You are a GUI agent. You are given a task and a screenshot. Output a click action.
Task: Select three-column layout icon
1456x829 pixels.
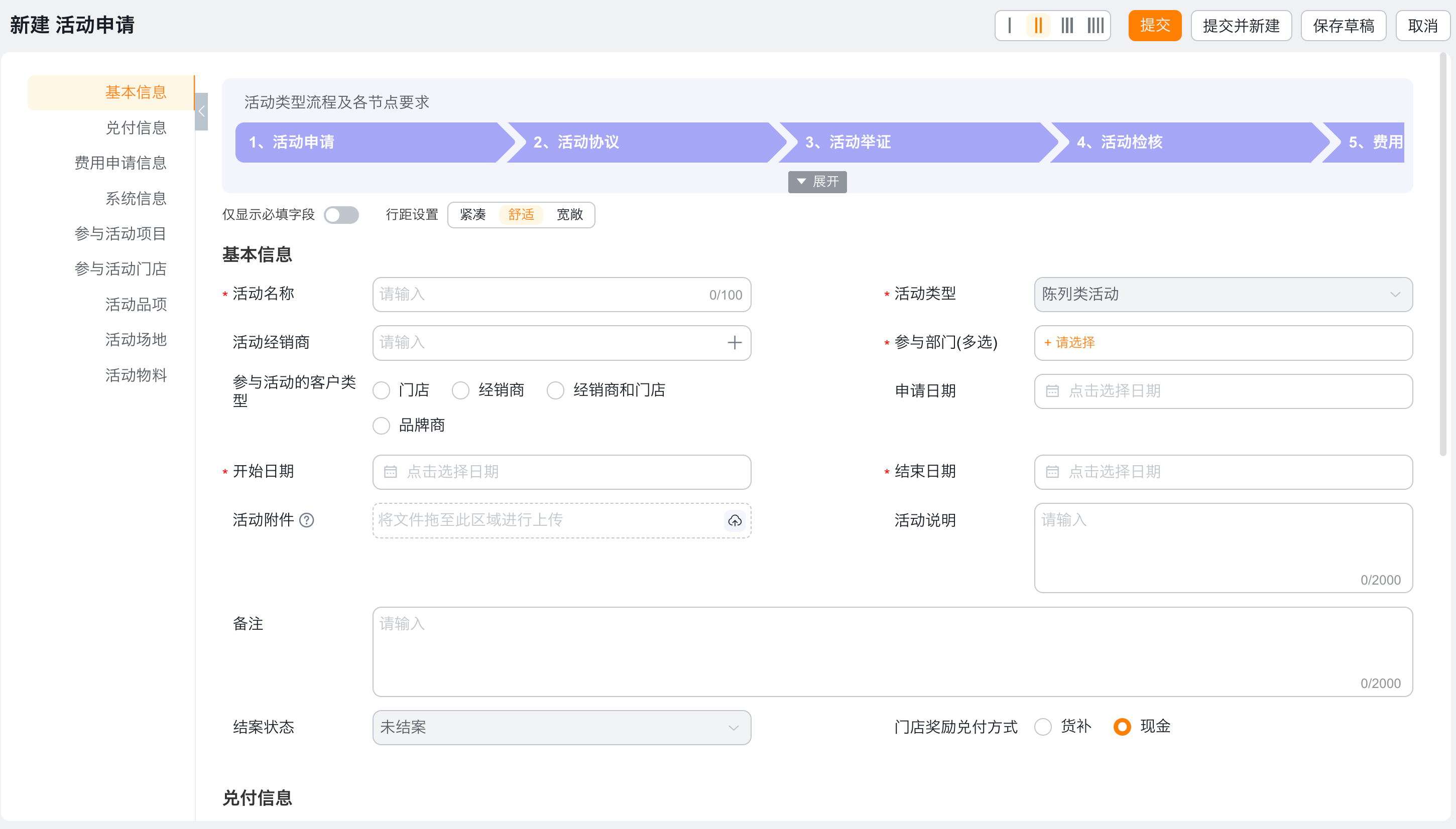point(1067,26)
